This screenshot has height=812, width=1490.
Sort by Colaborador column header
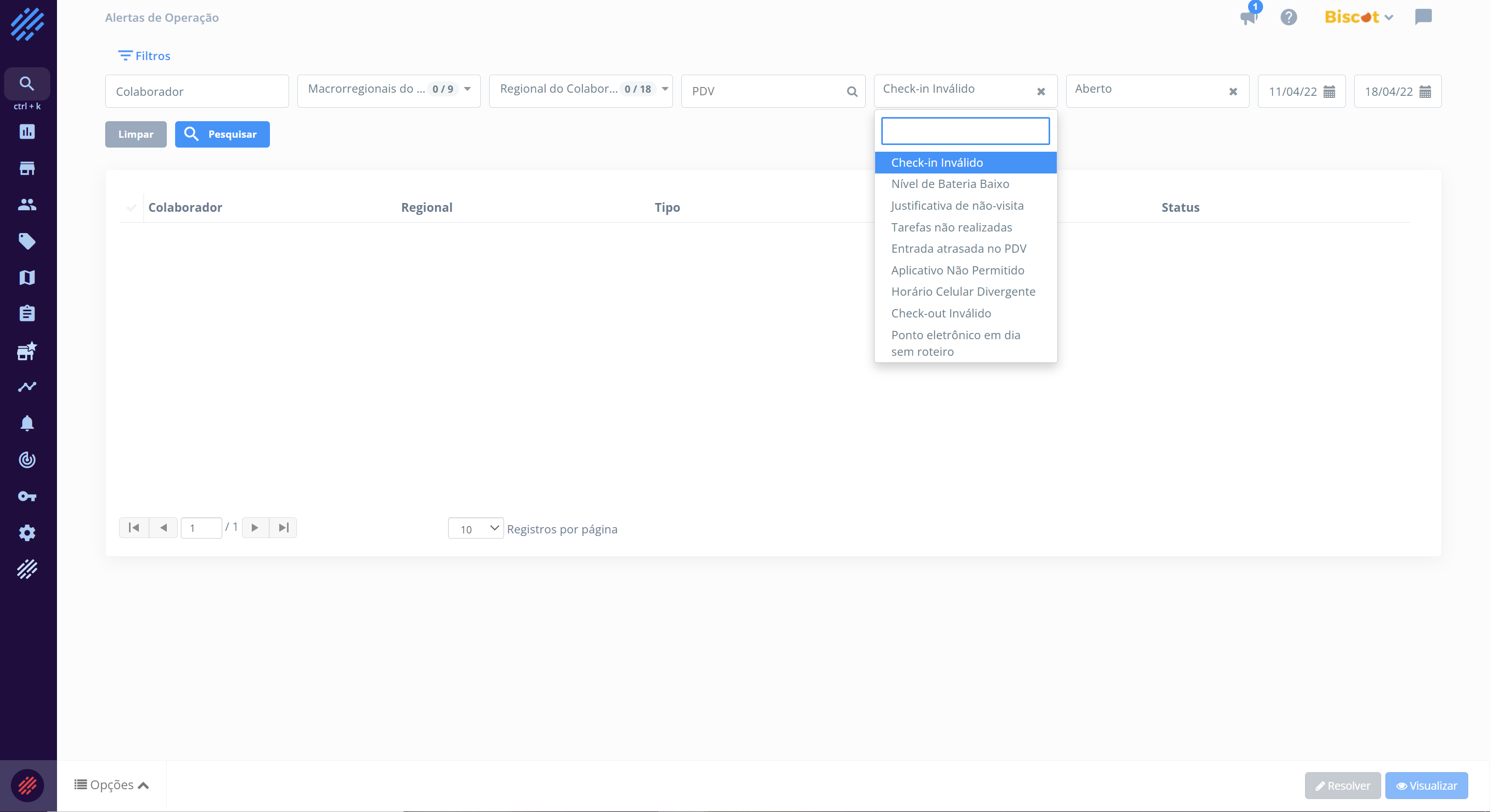pos(185,207)
